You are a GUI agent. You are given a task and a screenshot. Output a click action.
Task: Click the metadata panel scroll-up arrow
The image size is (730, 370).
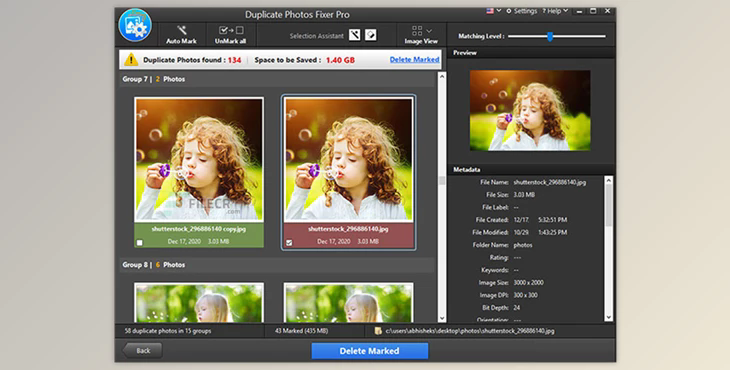point(608,180)
